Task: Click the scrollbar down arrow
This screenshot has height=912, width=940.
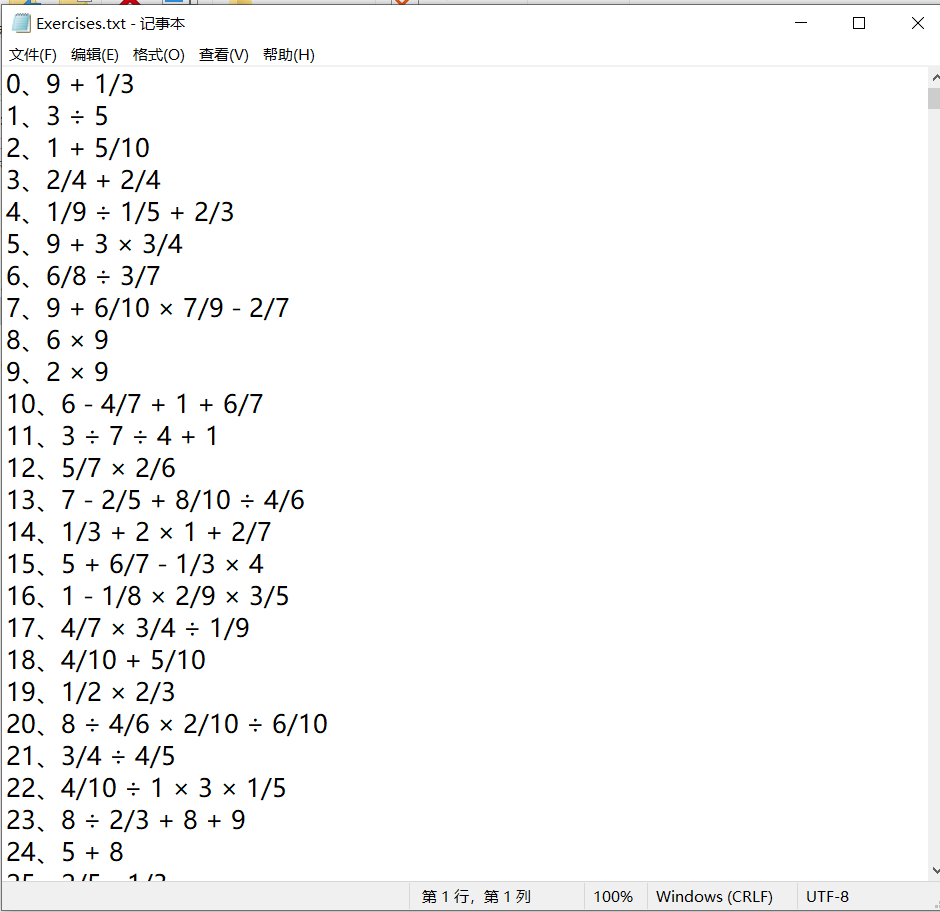Action: tap(934, 870)
